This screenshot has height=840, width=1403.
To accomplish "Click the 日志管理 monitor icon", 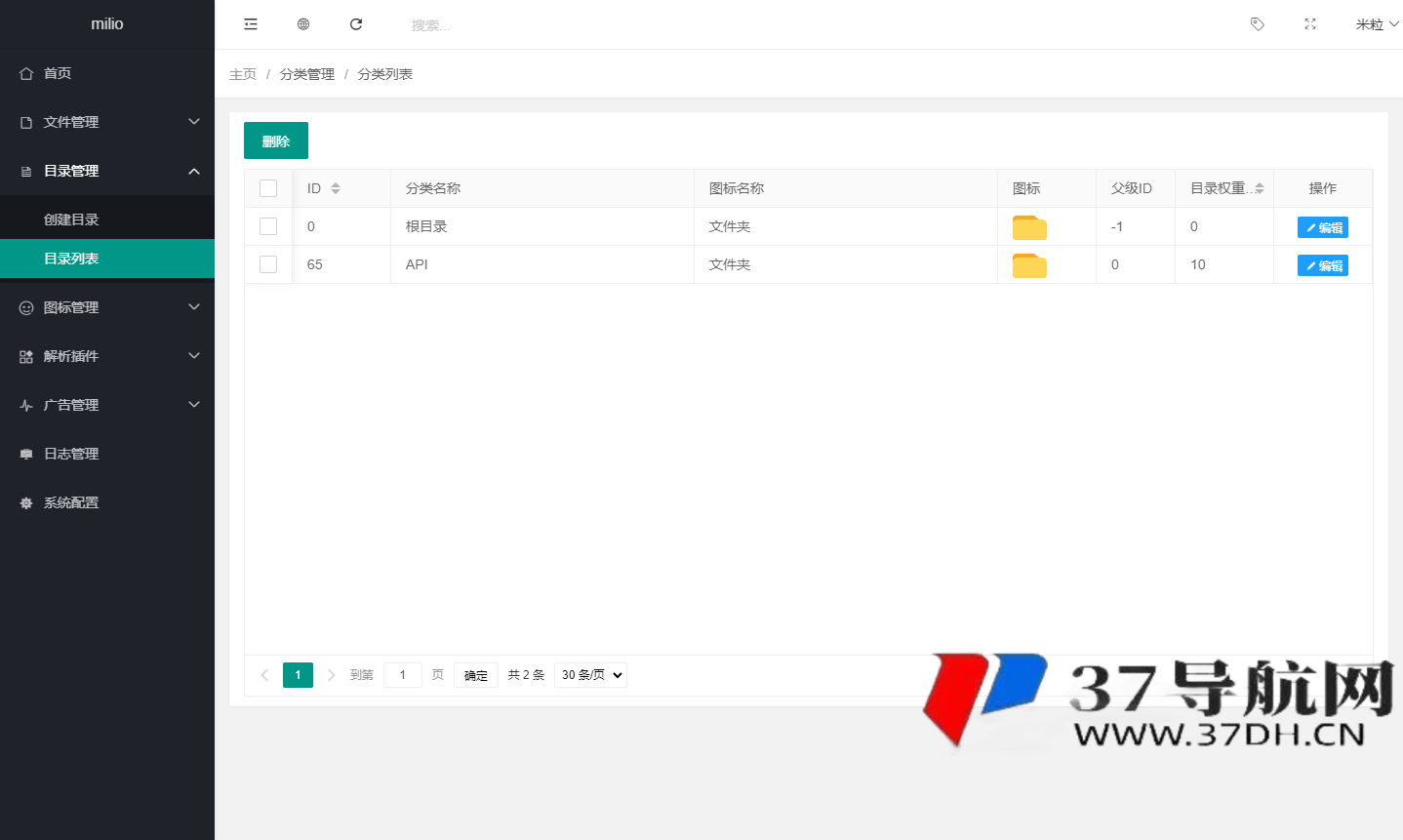I will 25,453.
